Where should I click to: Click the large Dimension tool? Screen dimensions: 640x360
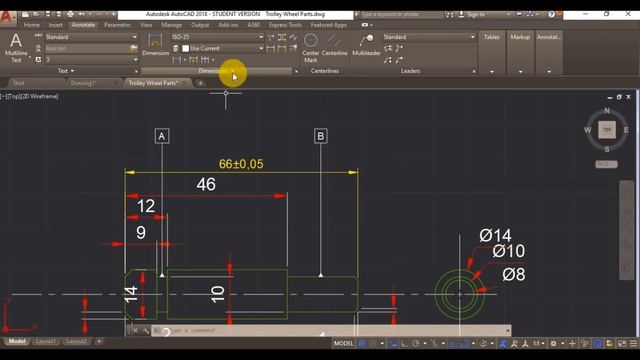pyautogui.click(x=155, y=45)
